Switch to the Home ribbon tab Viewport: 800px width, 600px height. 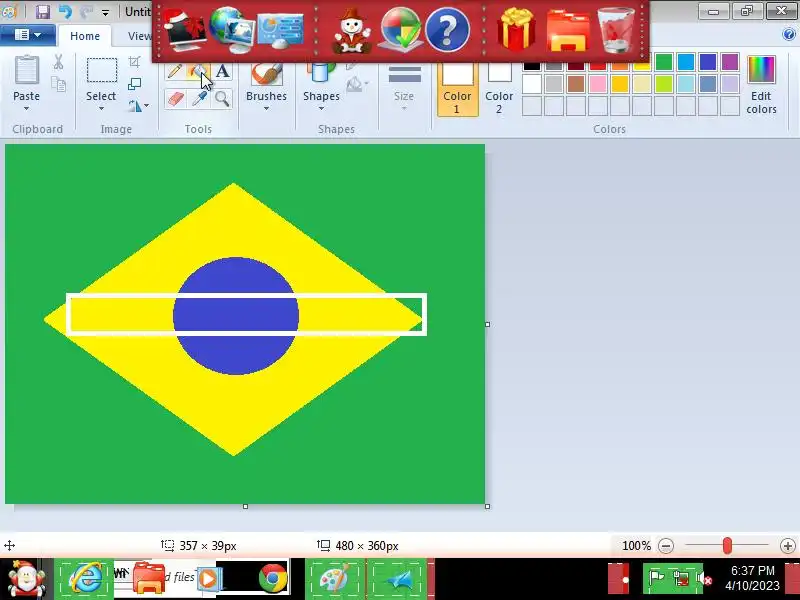(x=85, y=36)
